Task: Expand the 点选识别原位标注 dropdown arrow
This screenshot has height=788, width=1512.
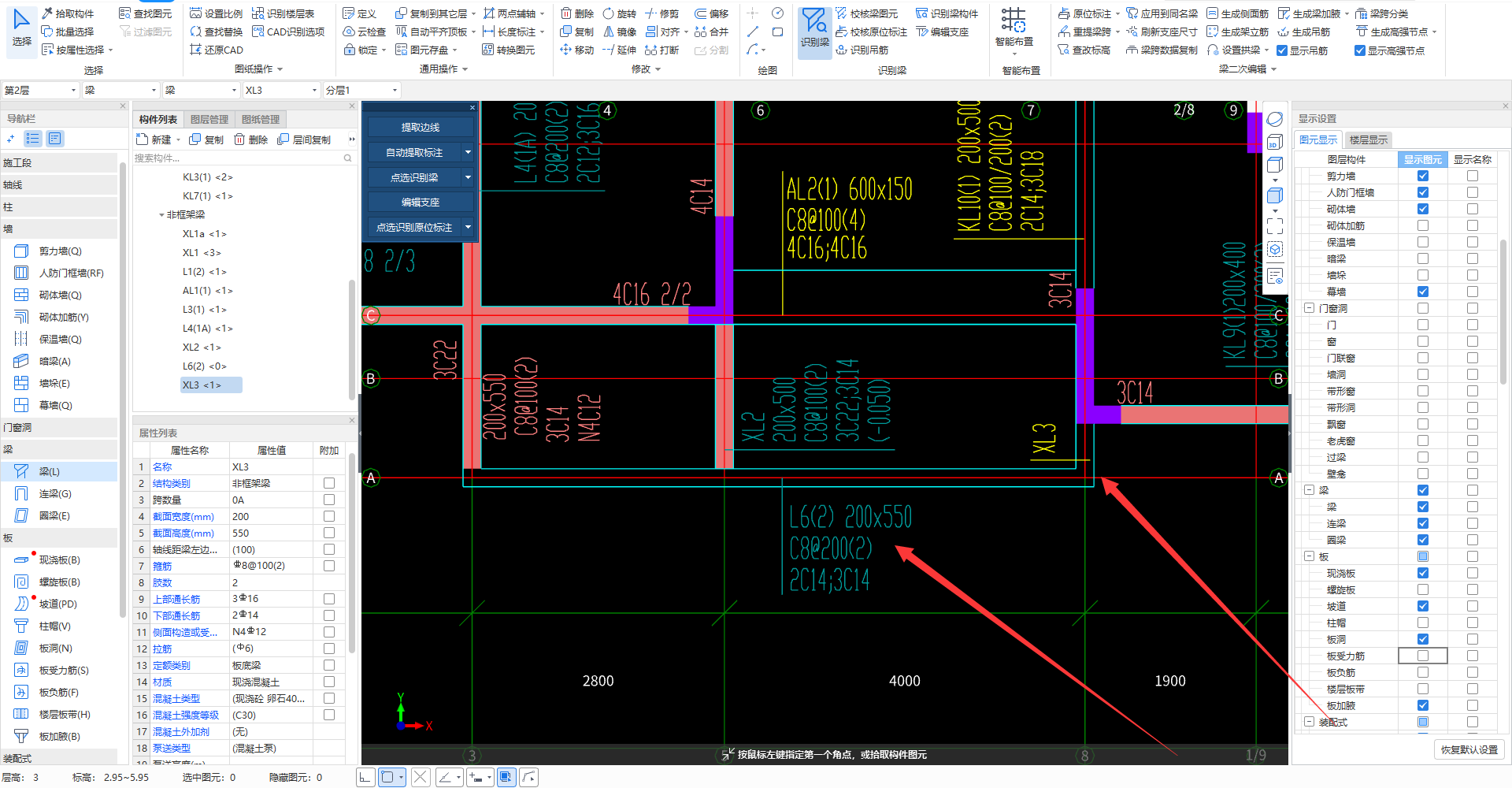Action: coord(468,227)
